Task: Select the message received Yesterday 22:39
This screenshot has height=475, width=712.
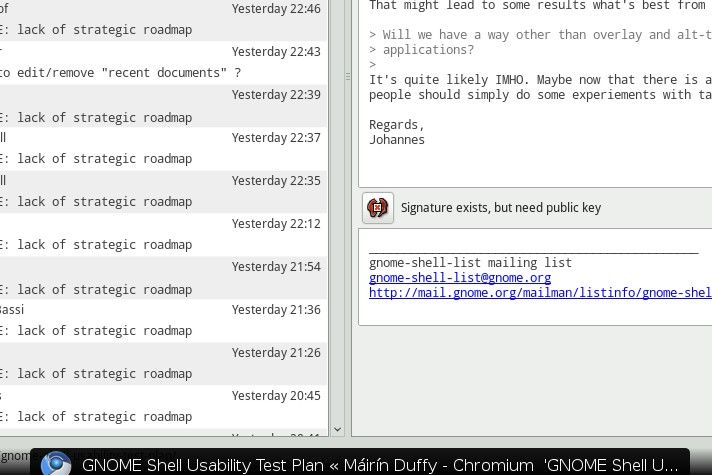Action: click(160, 106)
